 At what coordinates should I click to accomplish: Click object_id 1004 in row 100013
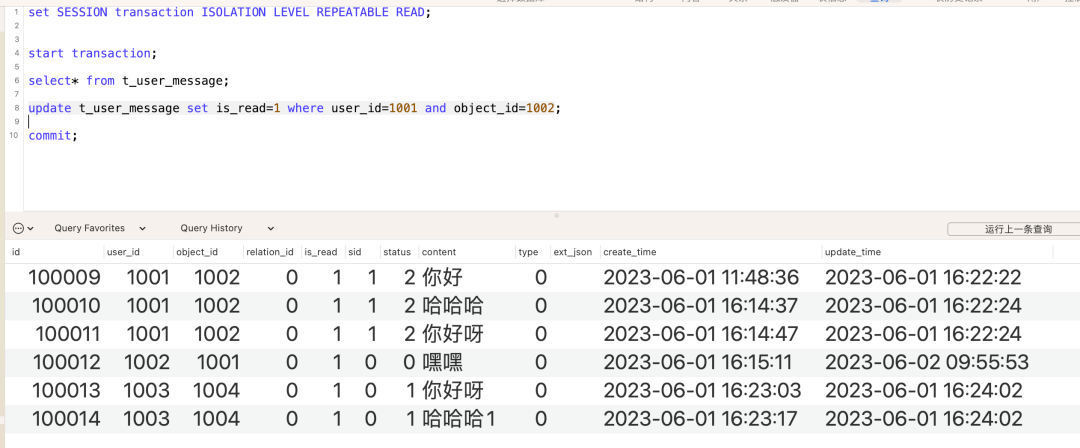pyautogui.click(x=217, y=391)
